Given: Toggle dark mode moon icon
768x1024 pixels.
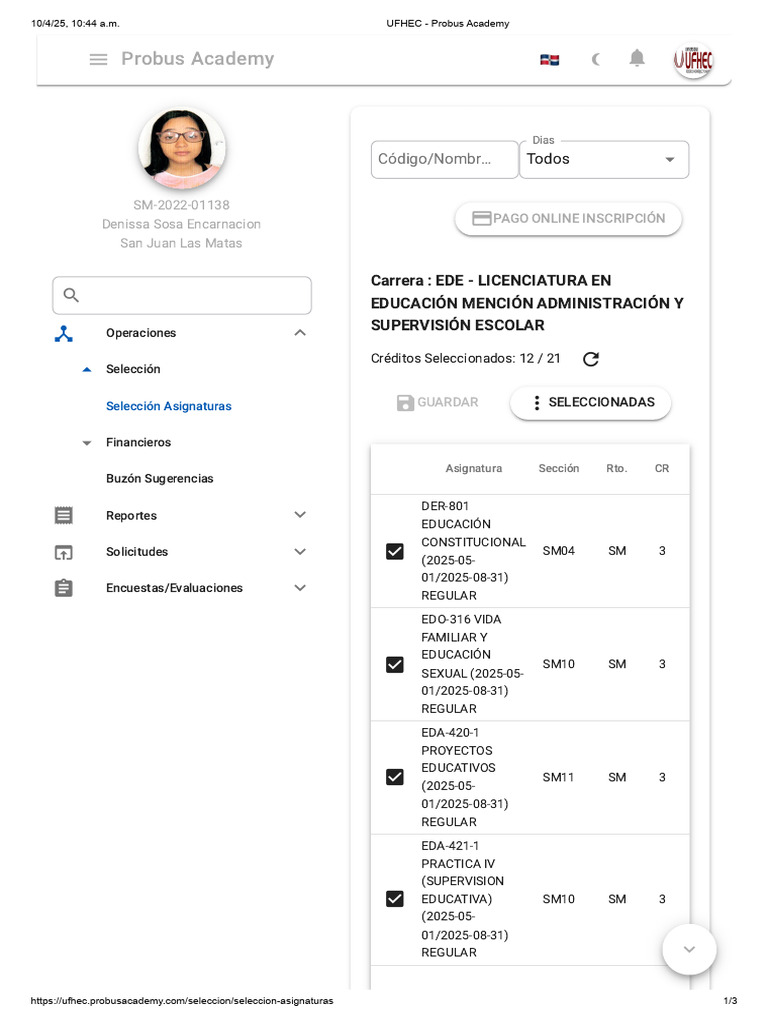Looking at the screenshot, I should coord(596,59).
